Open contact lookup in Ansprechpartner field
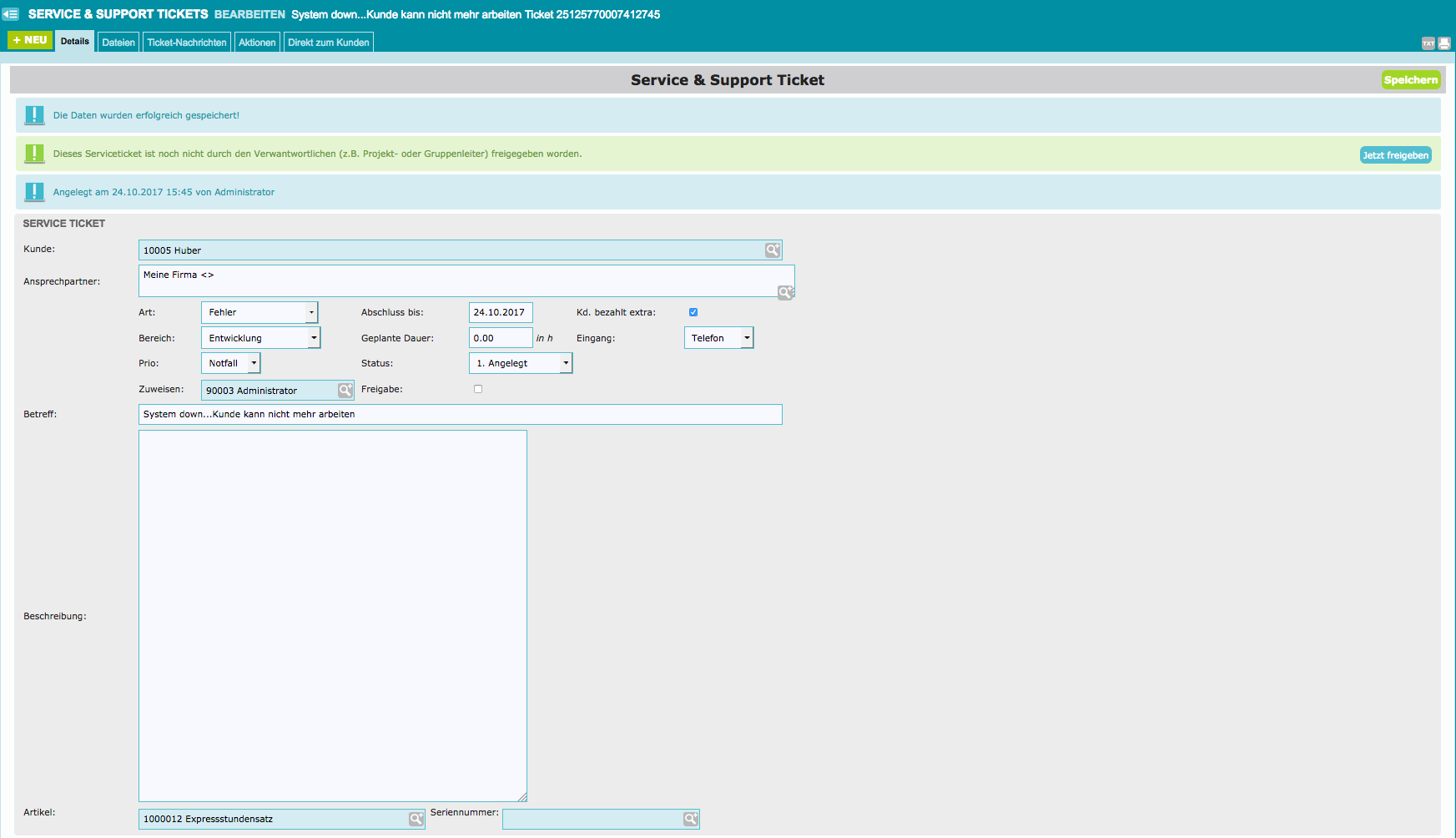 point(785,292)
